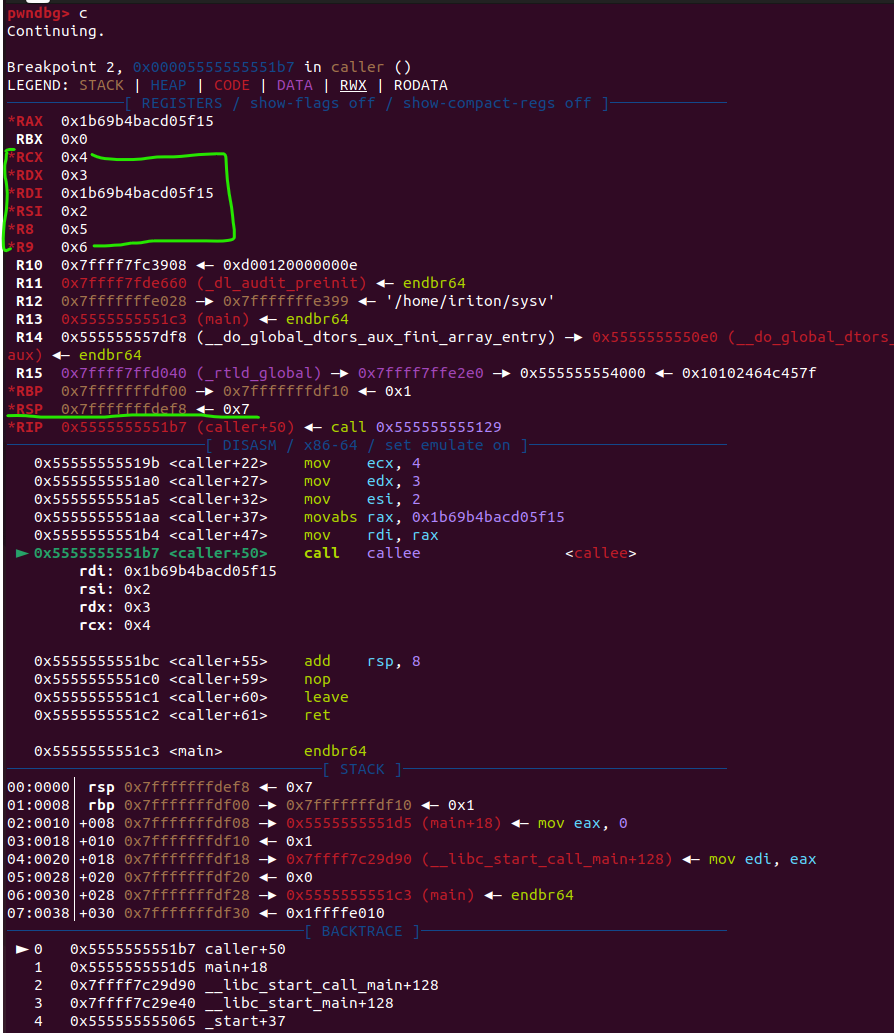Select backtrace frame 3 __libc_start_main+128

[x=213, y=1003]
